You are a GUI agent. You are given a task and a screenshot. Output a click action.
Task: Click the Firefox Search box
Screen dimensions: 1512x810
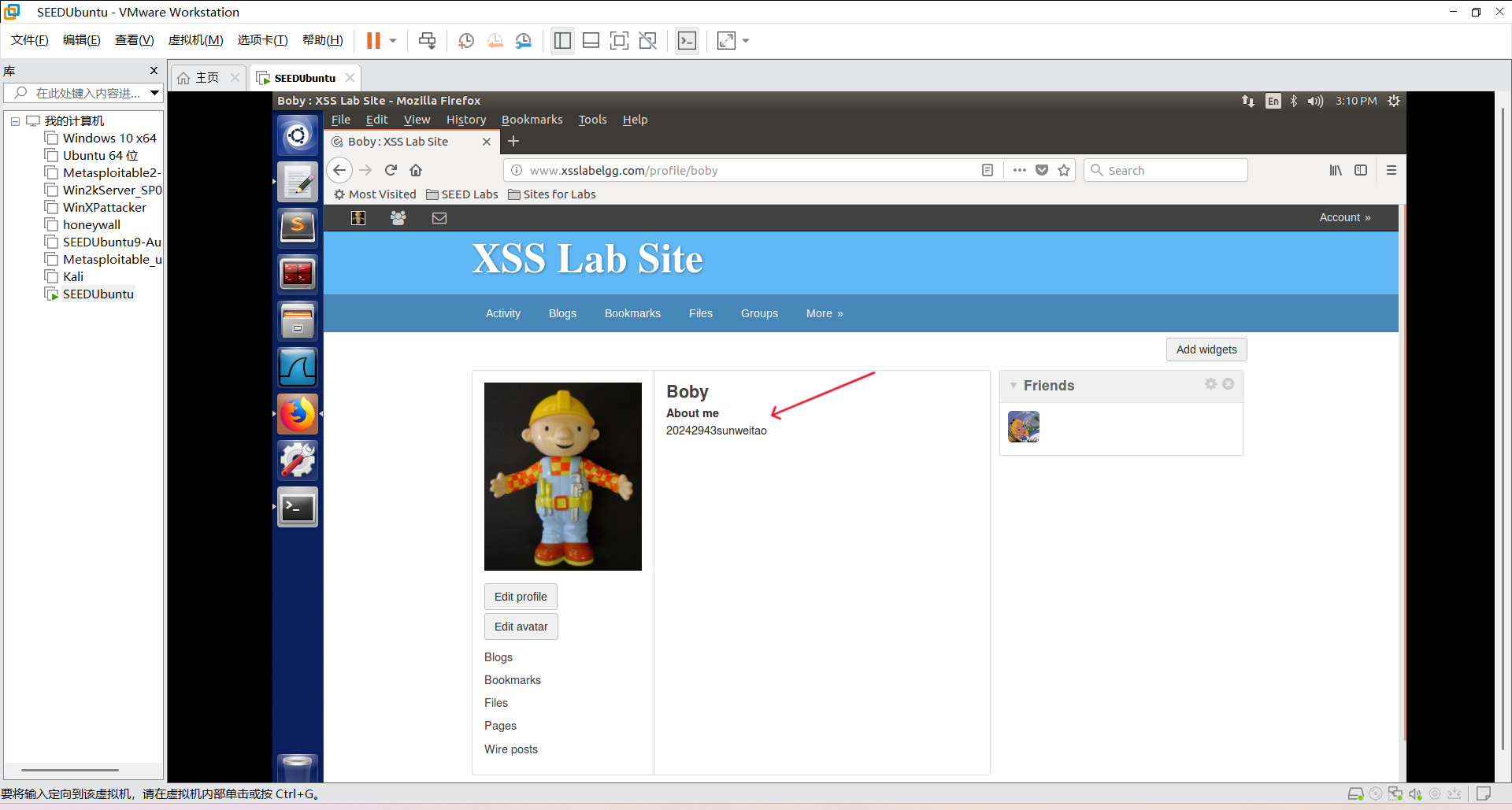coord(1165,170)
